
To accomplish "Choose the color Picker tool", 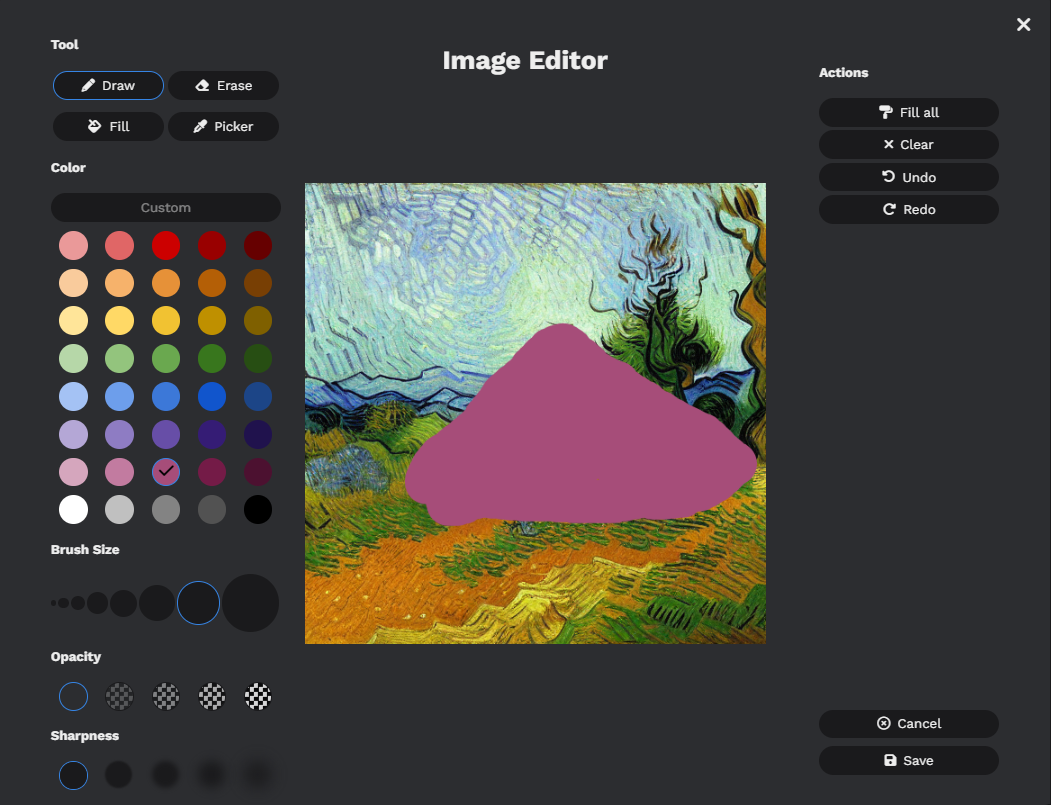I will [223, 127].
